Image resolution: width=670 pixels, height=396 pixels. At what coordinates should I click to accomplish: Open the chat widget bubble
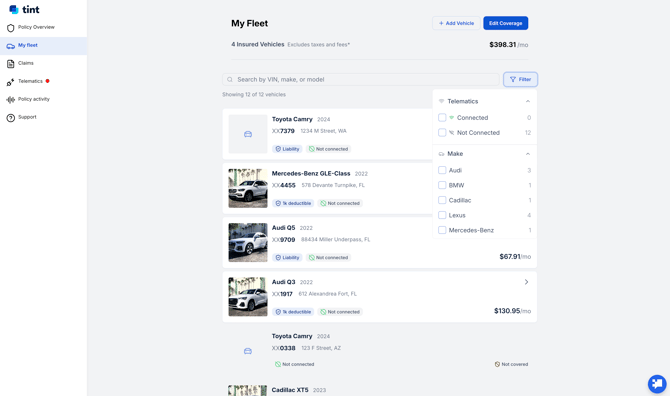pos(657,383)
